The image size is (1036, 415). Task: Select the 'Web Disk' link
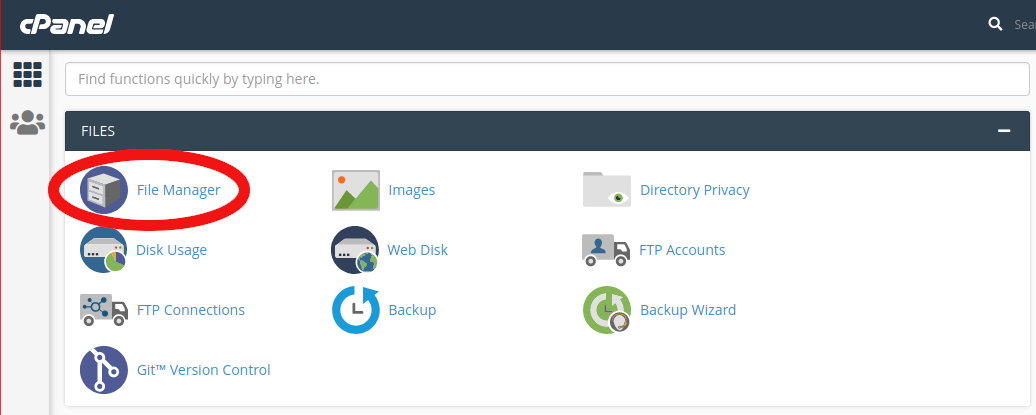[x=418, y=250]
